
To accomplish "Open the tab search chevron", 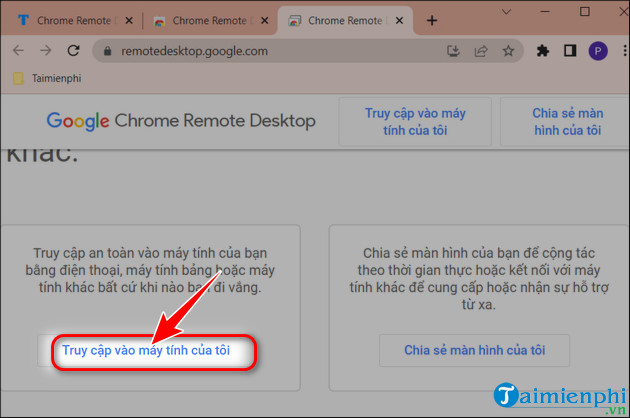I will (507, 12).
